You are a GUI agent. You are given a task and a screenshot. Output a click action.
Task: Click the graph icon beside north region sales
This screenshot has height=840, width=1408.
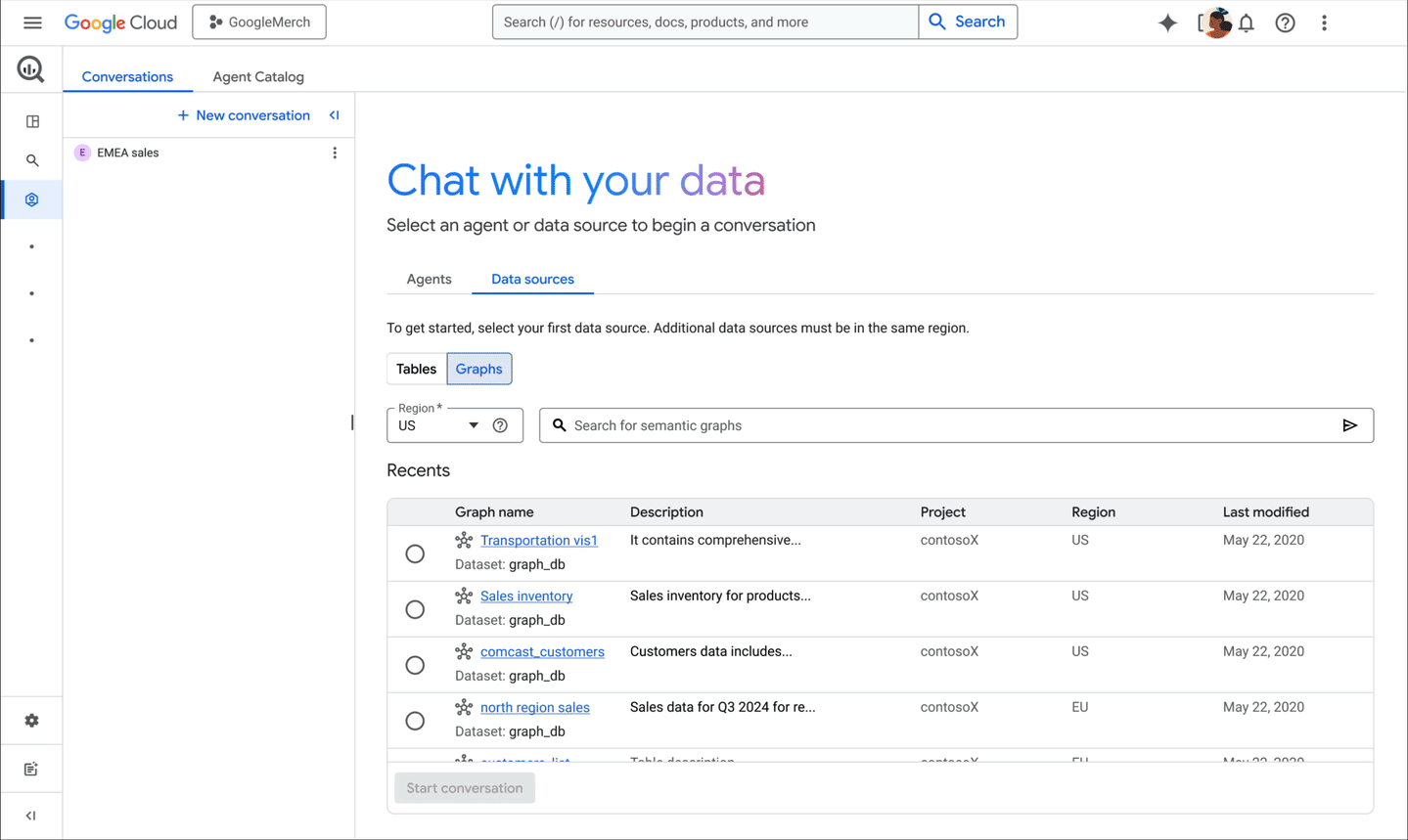(464, 707)
